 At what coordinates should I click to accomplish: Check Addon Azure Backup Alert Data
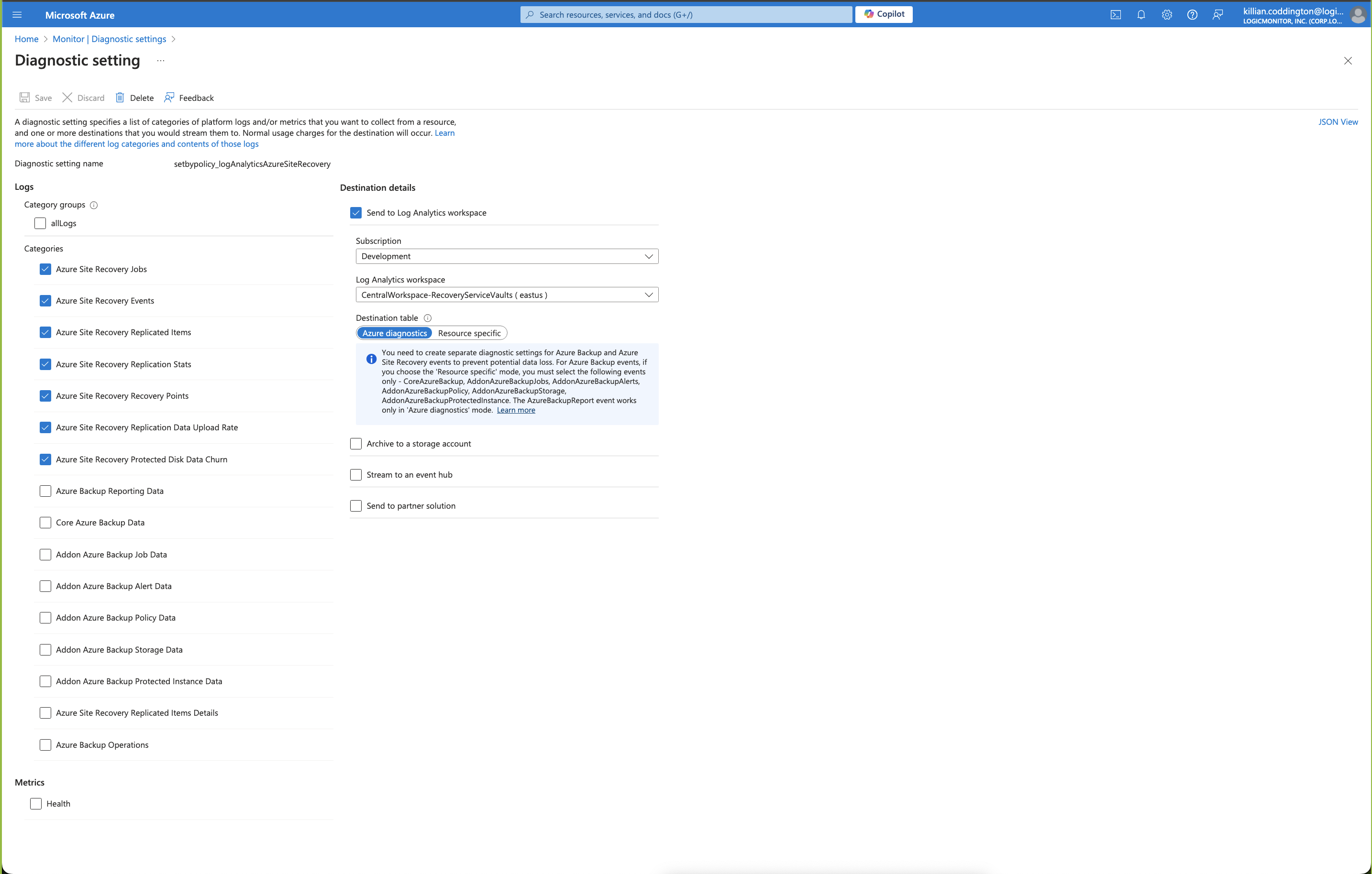pos(45,586)
